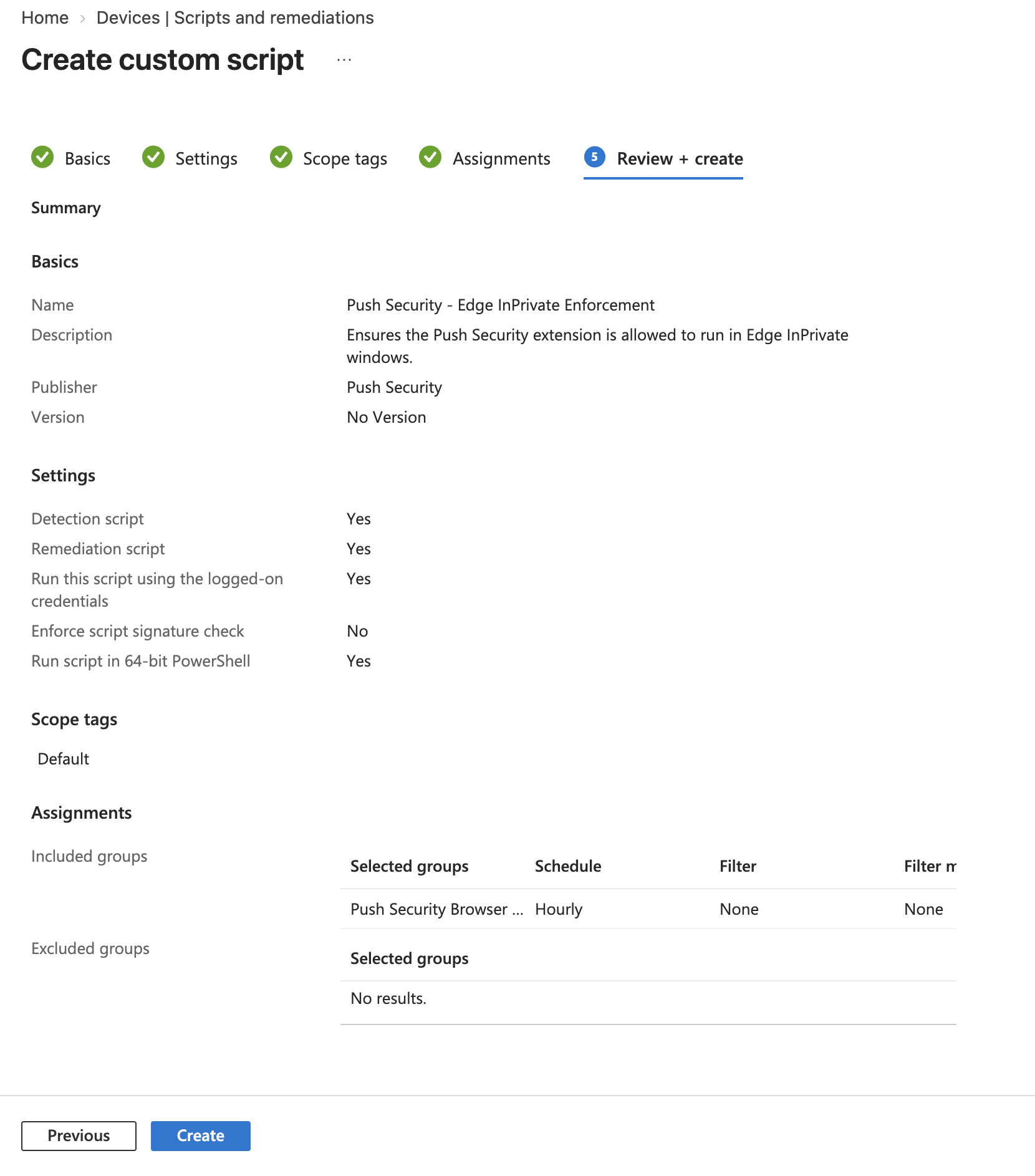Click the 'Included groups' label
The width and height of the screenshot is (1035, 1176).
pos(89,856)
